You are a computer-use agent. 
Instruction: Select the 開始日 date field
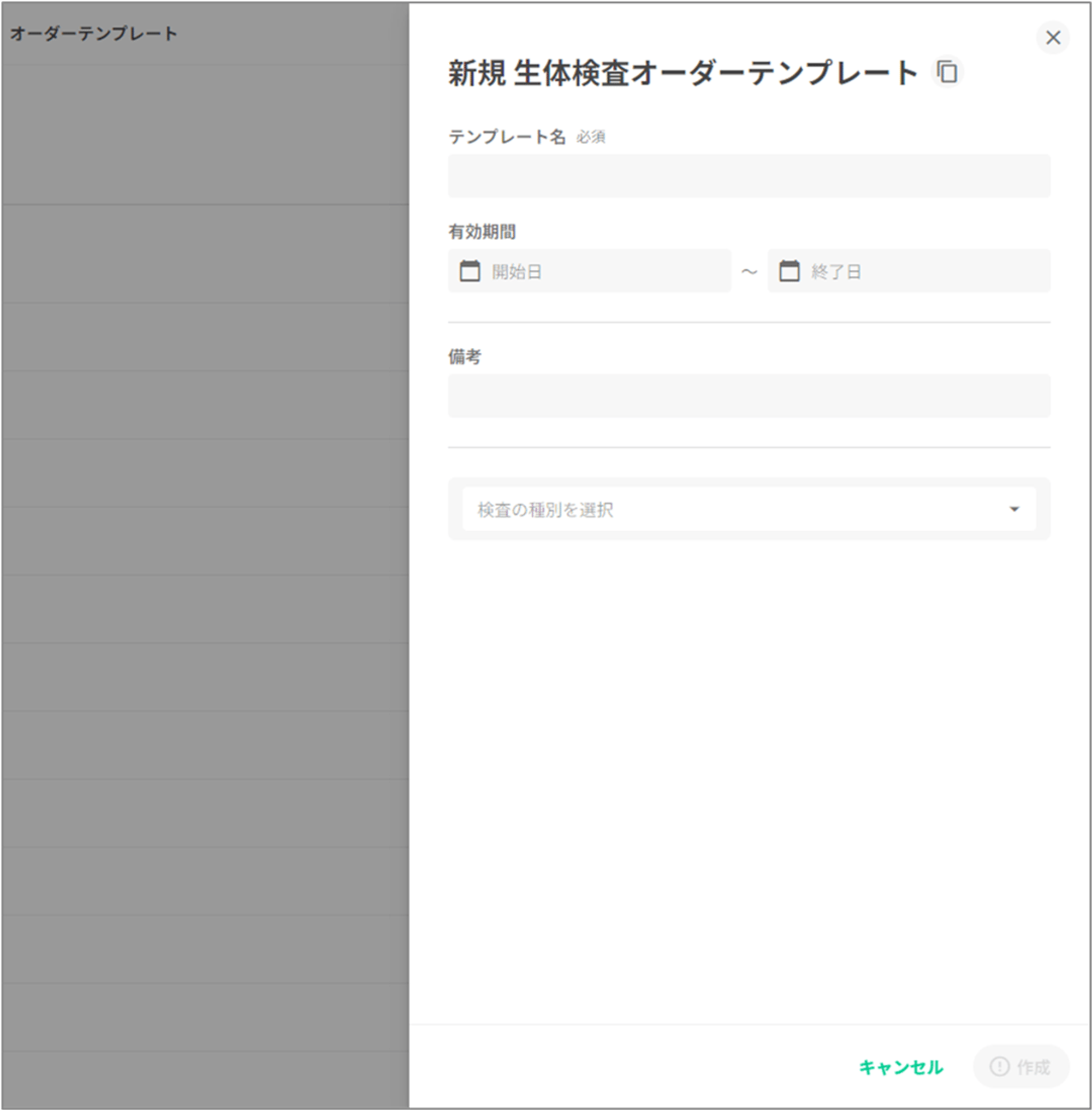[608, 271]
